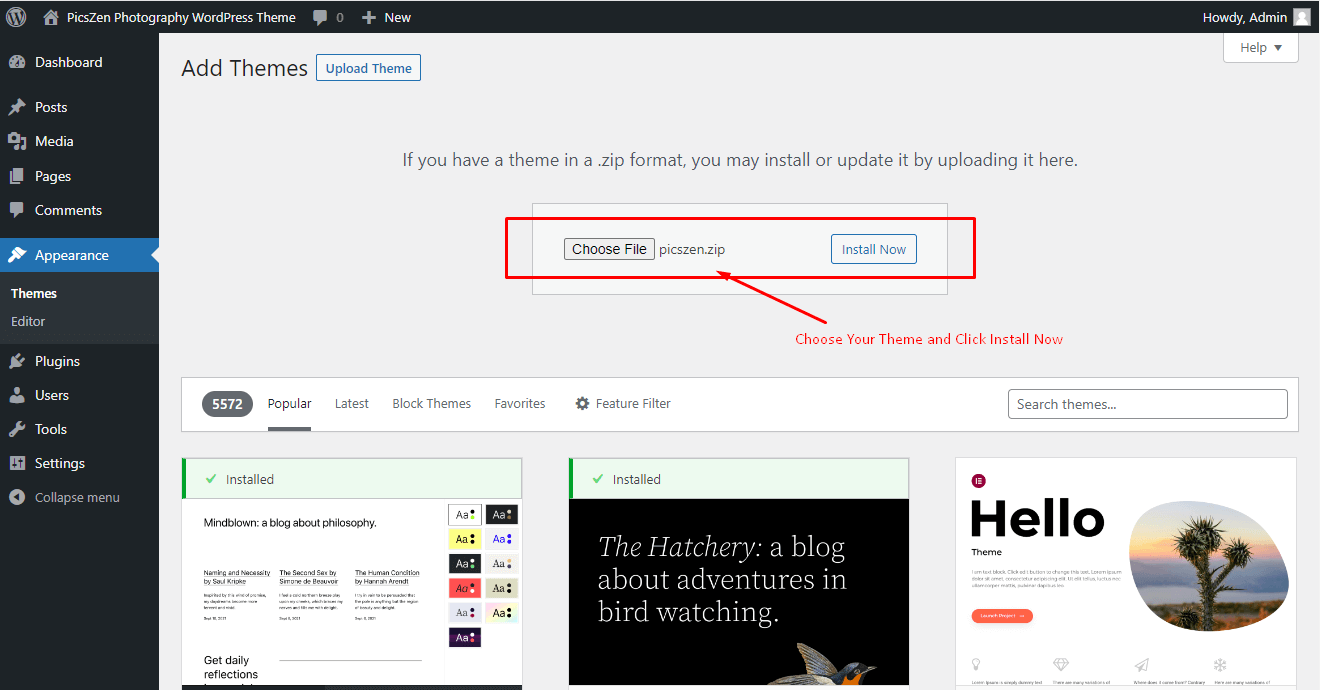This screenshot has width=1320, height=690.
Task: Select the Appearance menu
Action: click(79, 255)
